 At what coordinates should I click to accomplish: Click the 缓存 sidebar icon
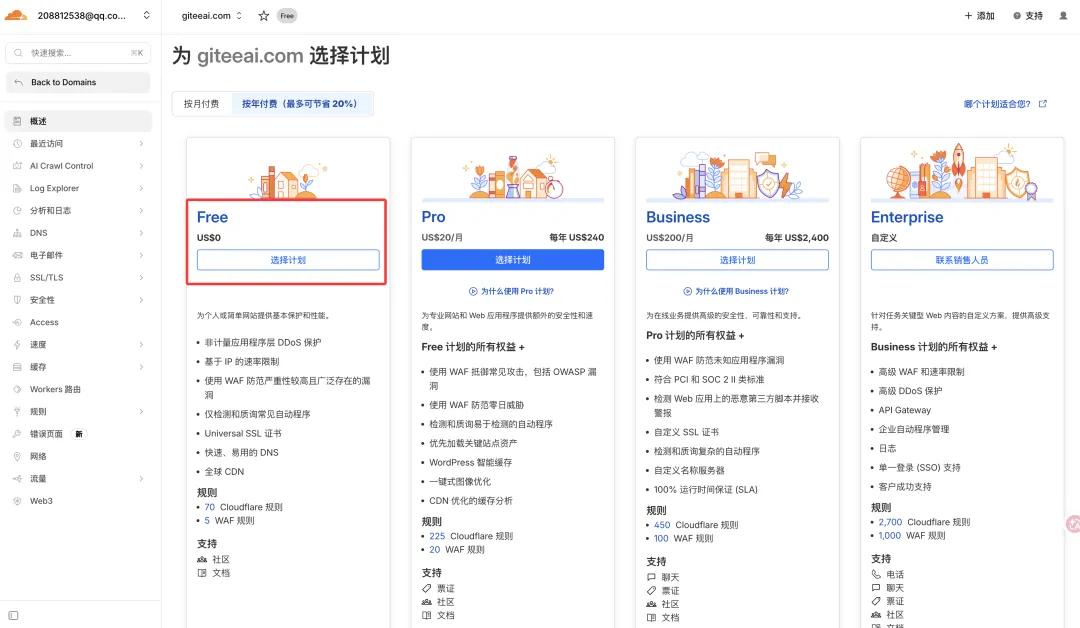[x=17, y=367]
